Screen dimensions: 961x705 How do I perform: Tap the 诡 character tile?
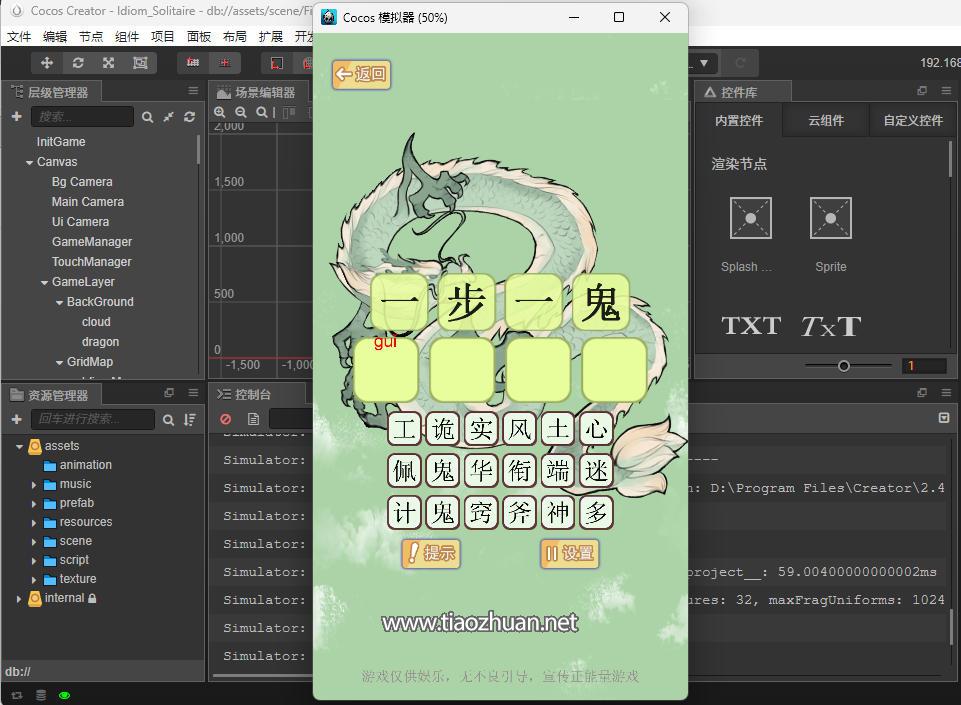coord(443,429)
